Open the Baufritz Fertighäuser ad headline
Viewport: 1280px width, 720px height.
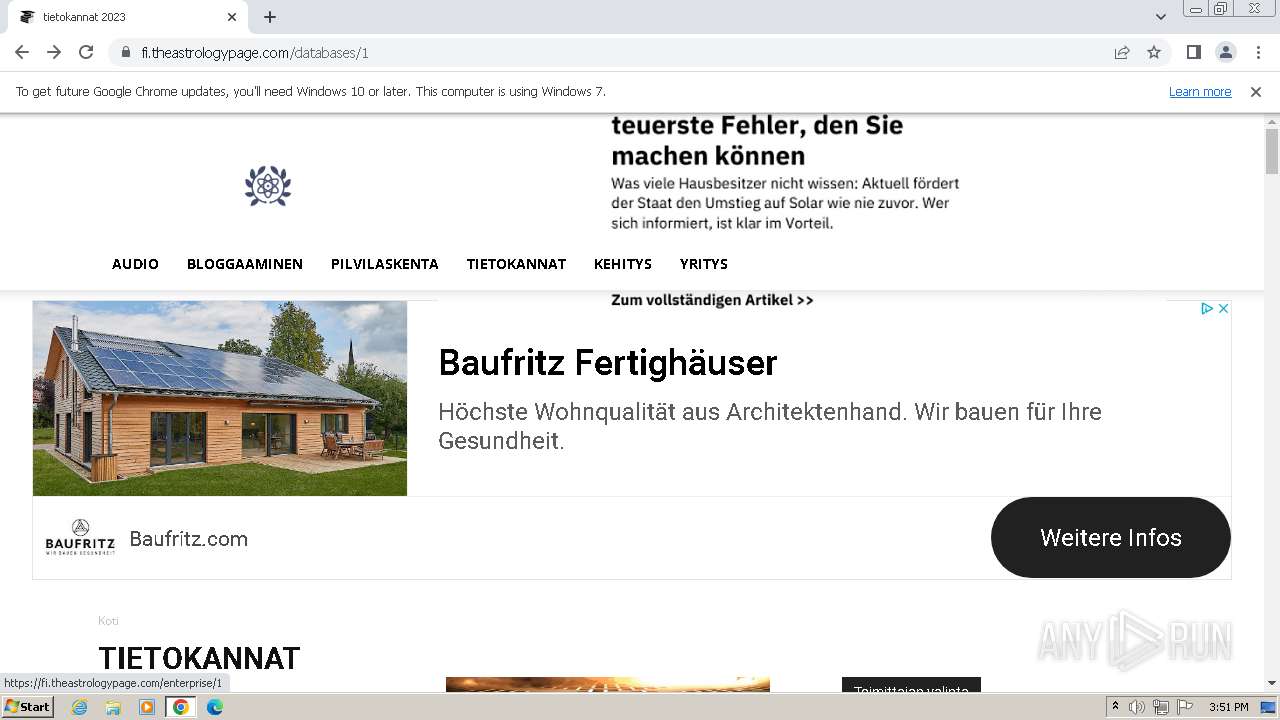tap(607, 362)
